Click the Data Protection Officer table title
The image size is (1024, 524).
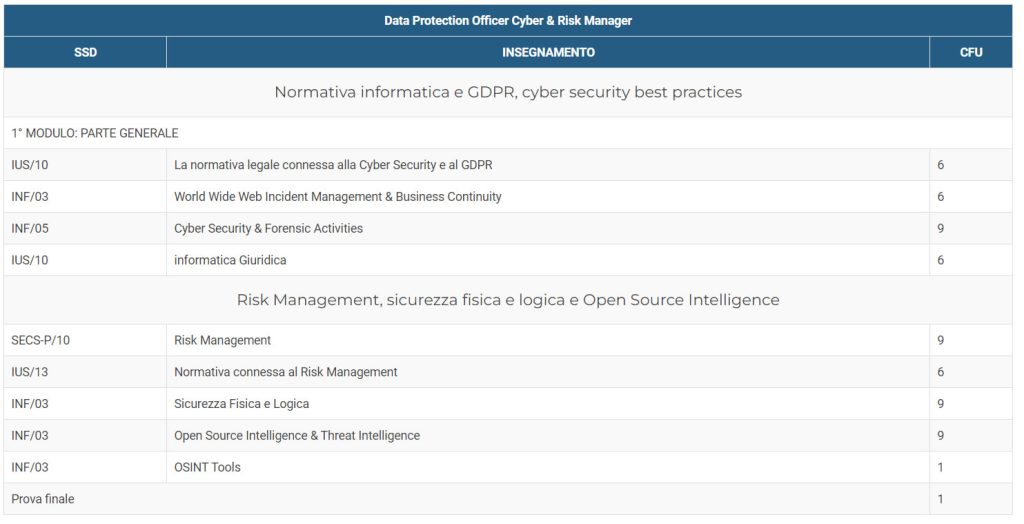507,21
